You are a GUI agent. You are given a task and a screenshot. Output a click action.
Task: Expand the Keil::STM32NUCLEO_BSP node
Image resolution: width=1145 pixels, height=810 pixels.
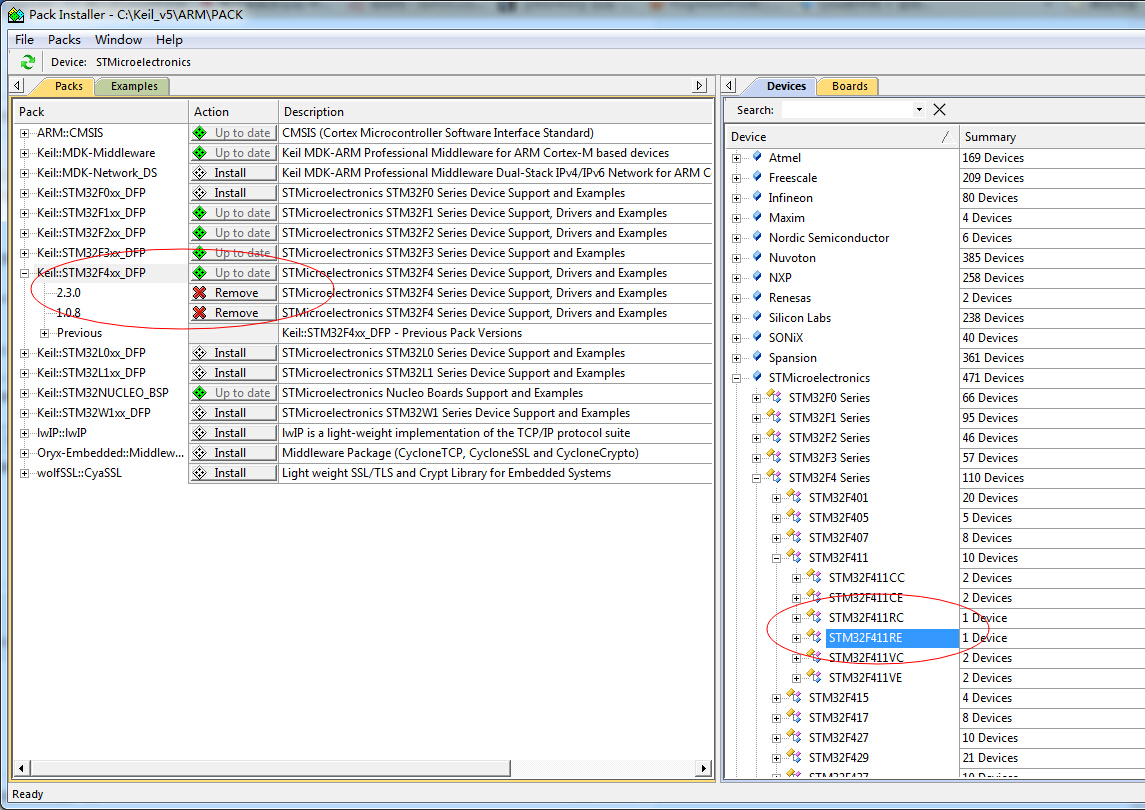tap(24, 393)
